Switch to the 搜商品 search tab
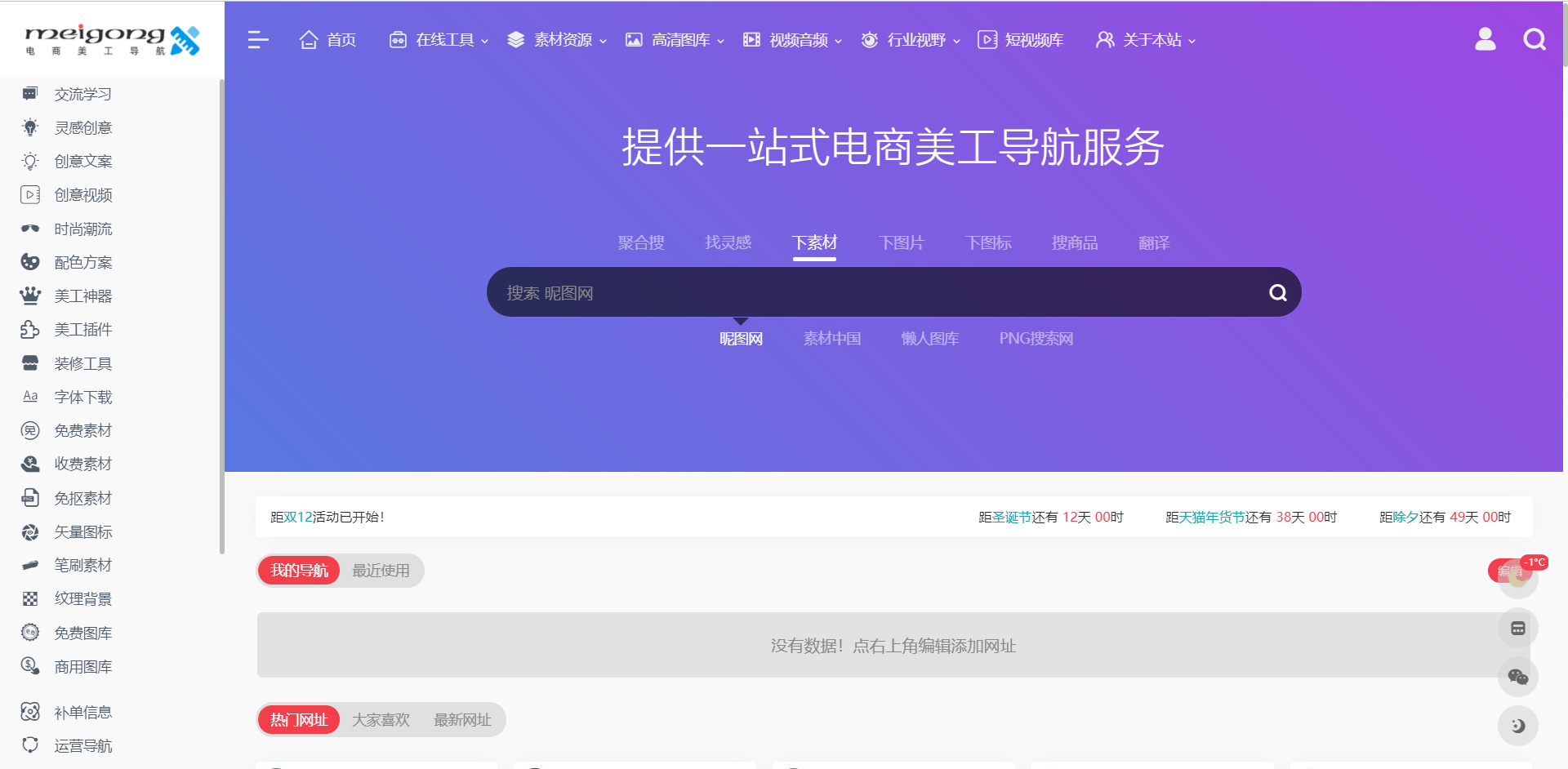 pos(1075,242)
